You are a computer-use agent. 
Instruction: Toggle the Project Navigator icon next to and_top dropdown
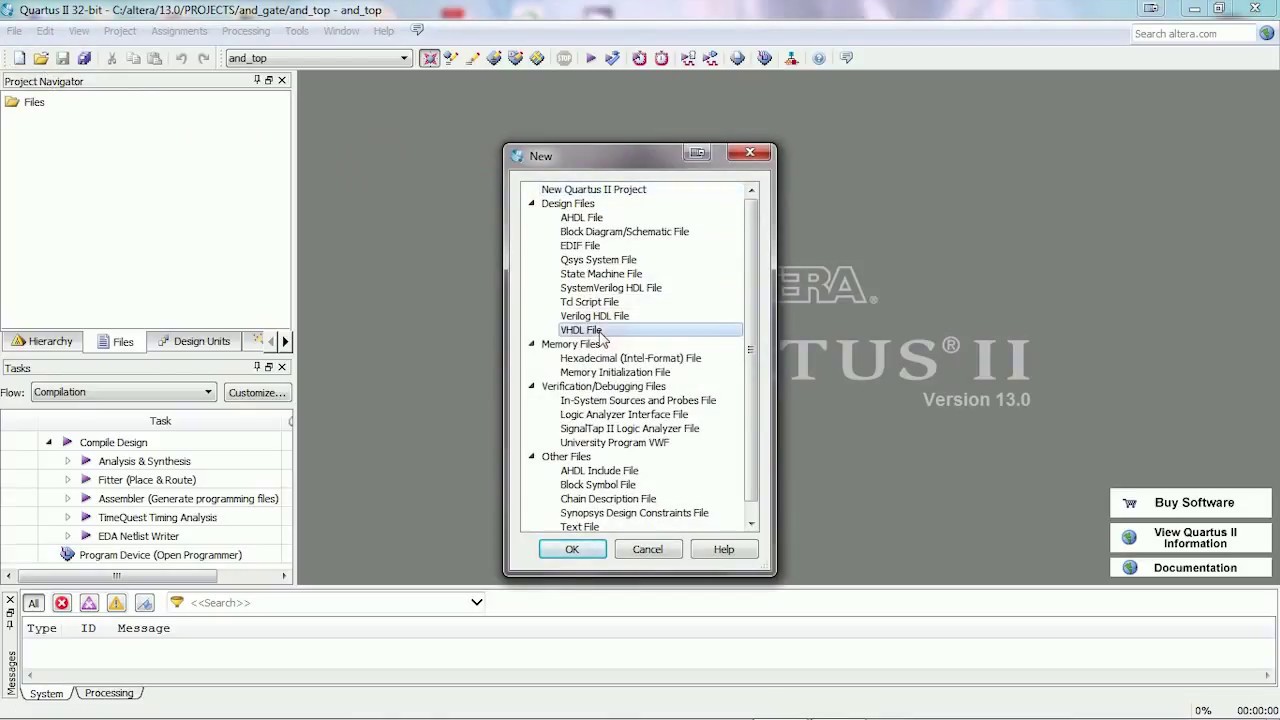click(430, 58)
